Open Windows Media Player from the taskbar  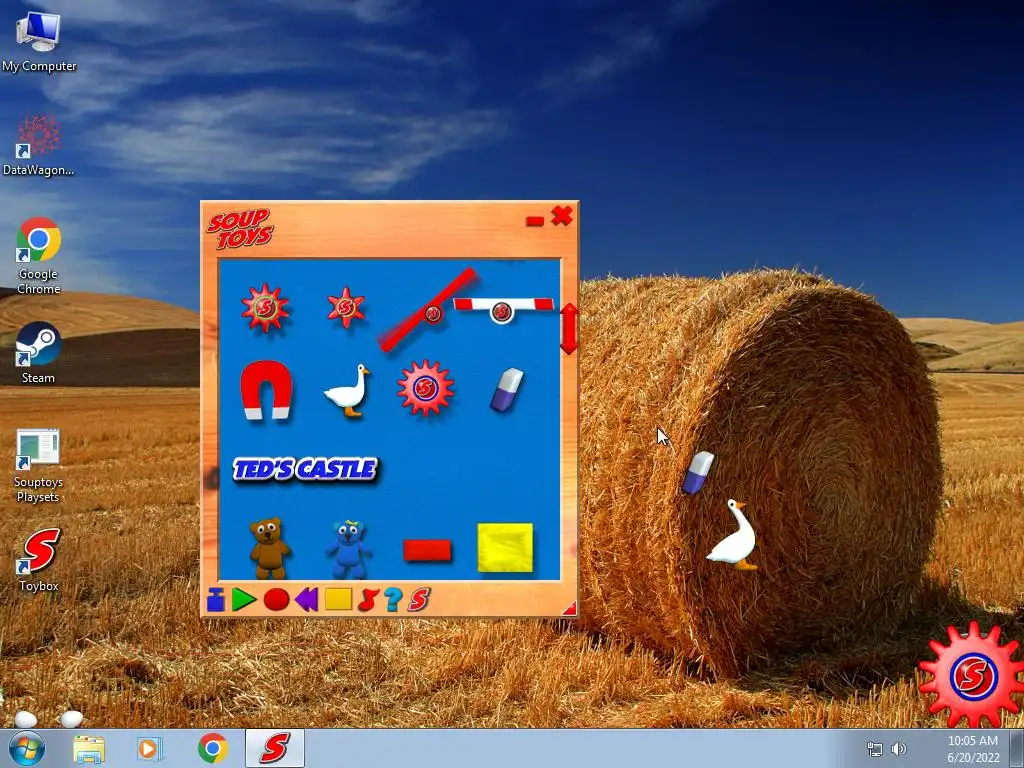tap(150, 748)
